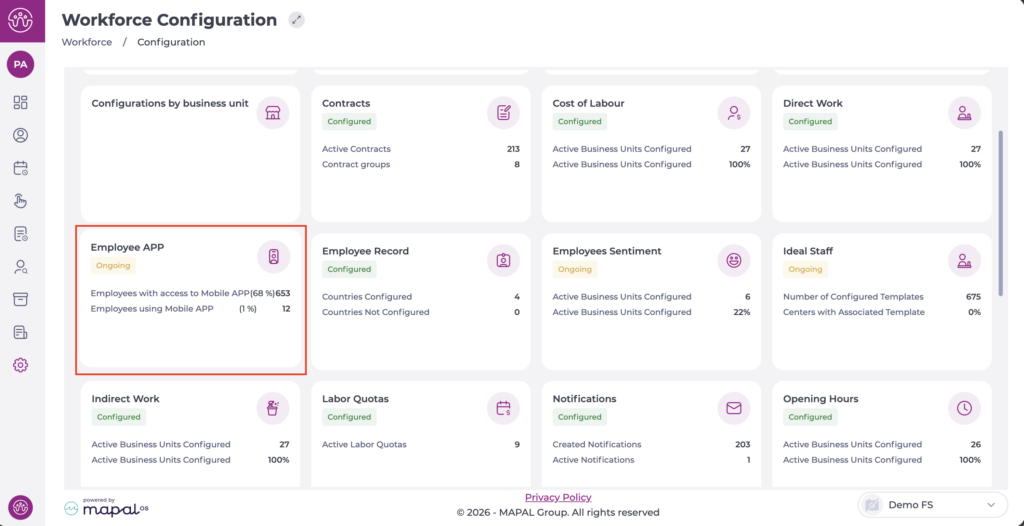Open settings gear in left sidebar

point(20,365)
